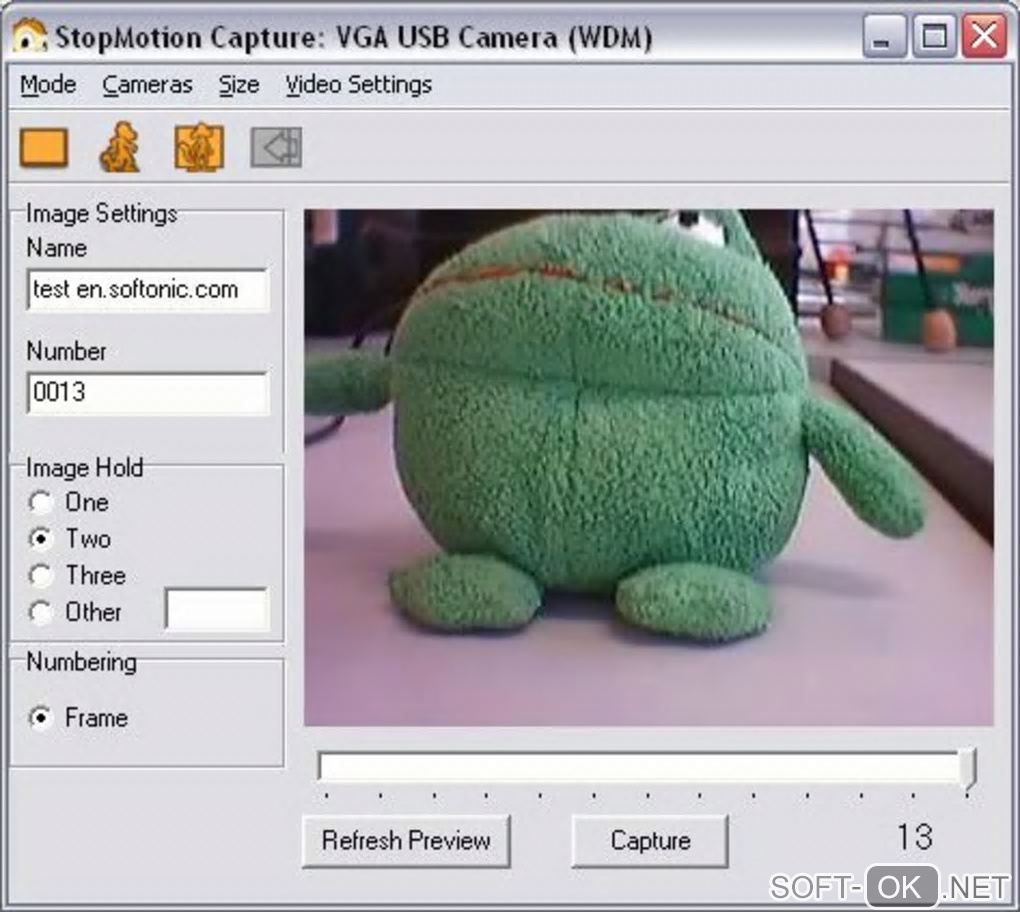Open the Size menu
The height and width of the screenshot is (912, 1020).
[x=239, y=85]
